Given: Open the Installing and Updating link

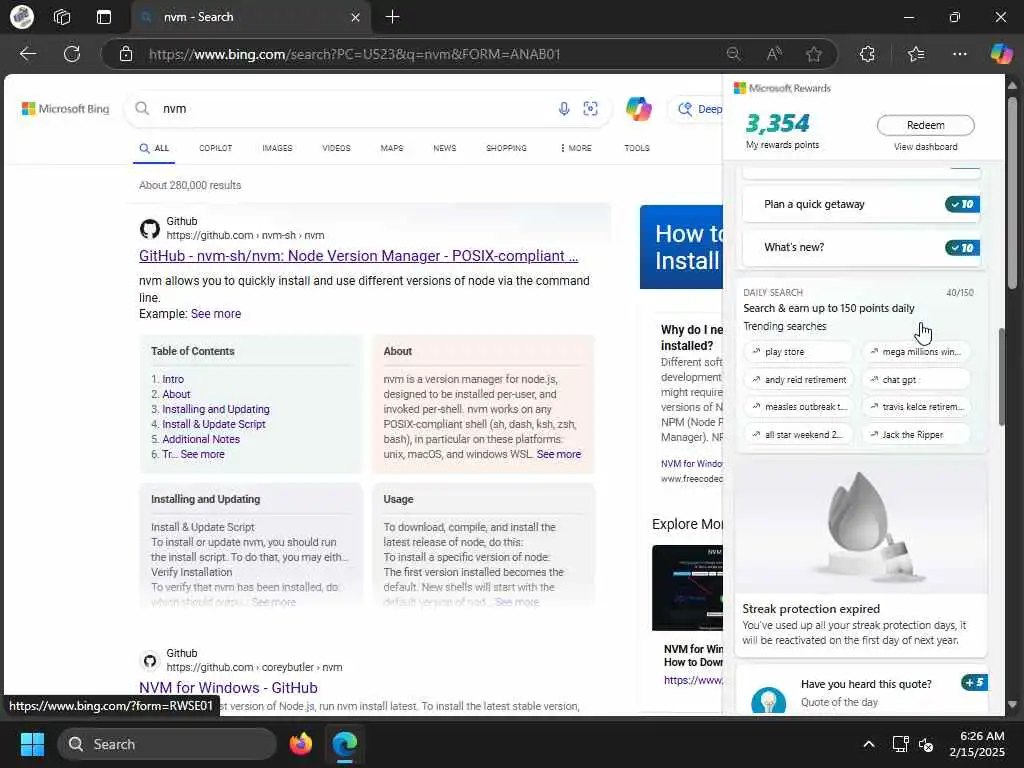Looking at the screenshot, I should (x=216, y=409).
